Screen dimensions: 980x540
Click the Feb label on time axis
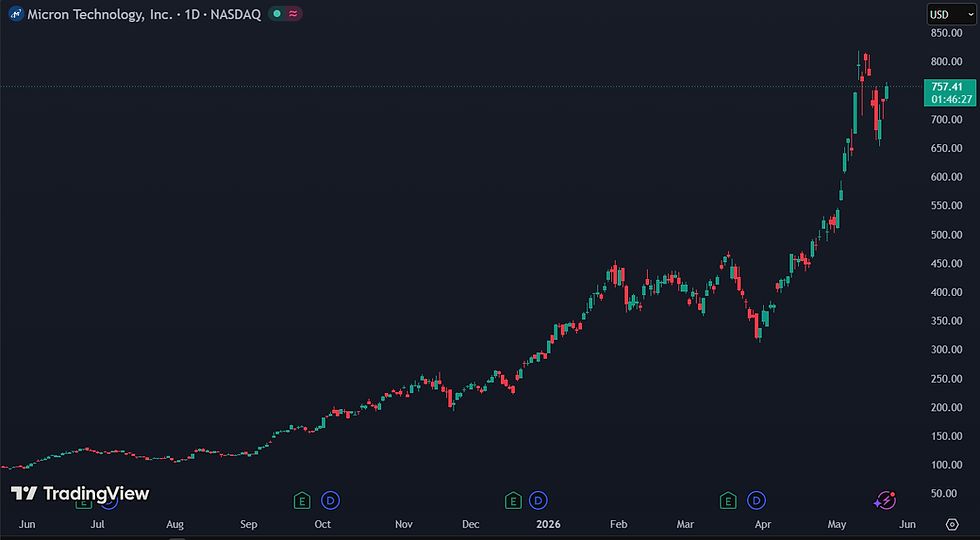coord(618,524)
